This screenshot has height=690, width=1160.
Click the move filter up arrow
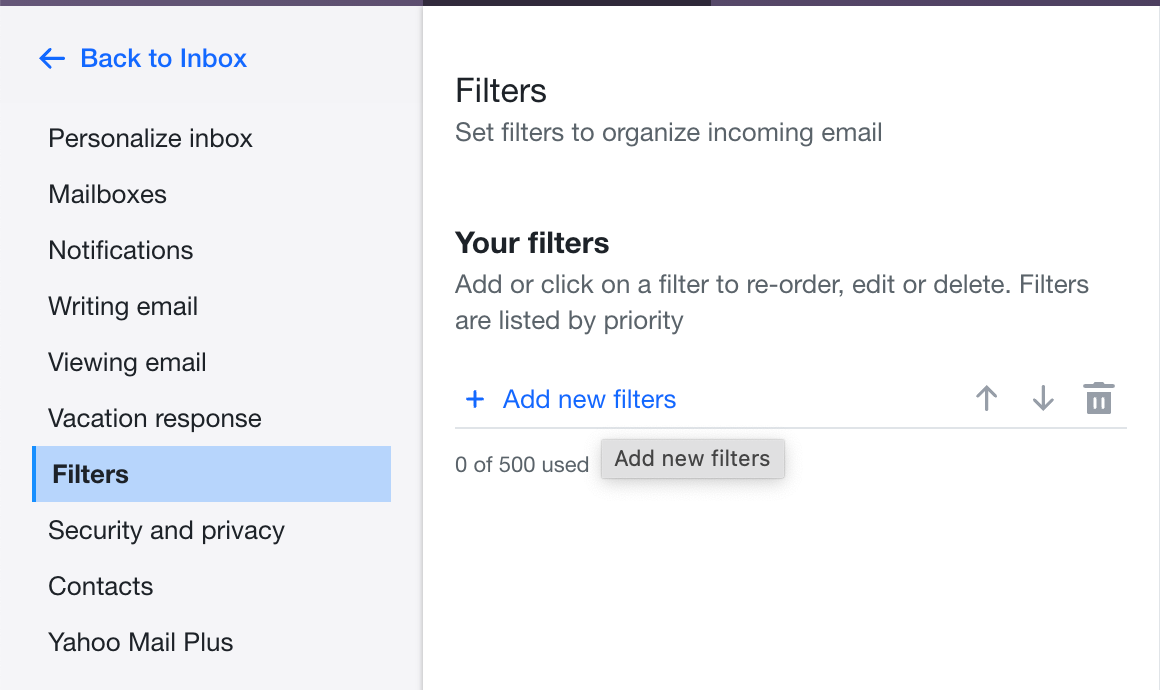tap(986, 398)
